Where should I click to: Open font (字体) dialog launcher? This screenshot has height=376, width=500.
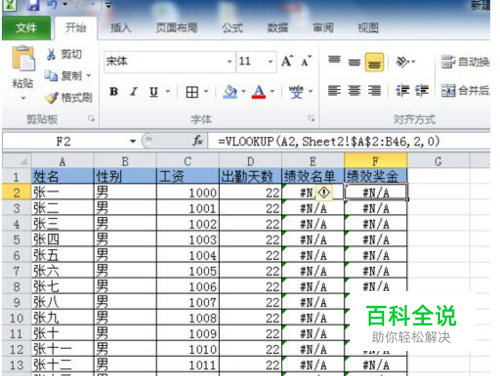pos(311,118)
